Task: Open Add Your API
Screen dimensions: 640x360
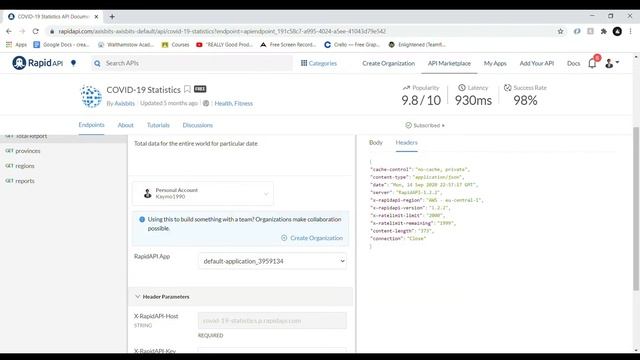Action: pos(537,63)
